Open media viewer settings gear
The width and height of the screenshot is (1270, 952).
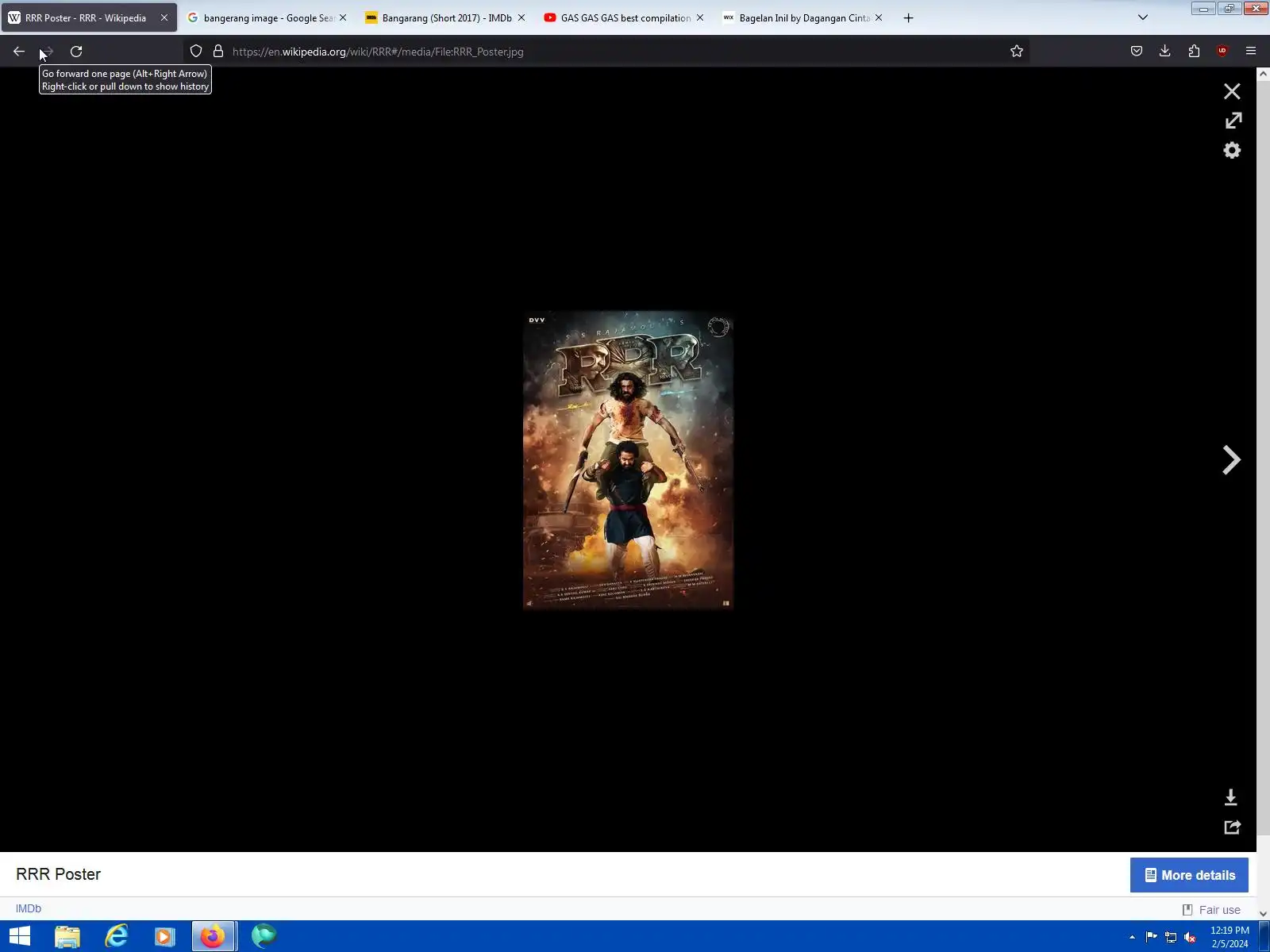pos(1232,150)
